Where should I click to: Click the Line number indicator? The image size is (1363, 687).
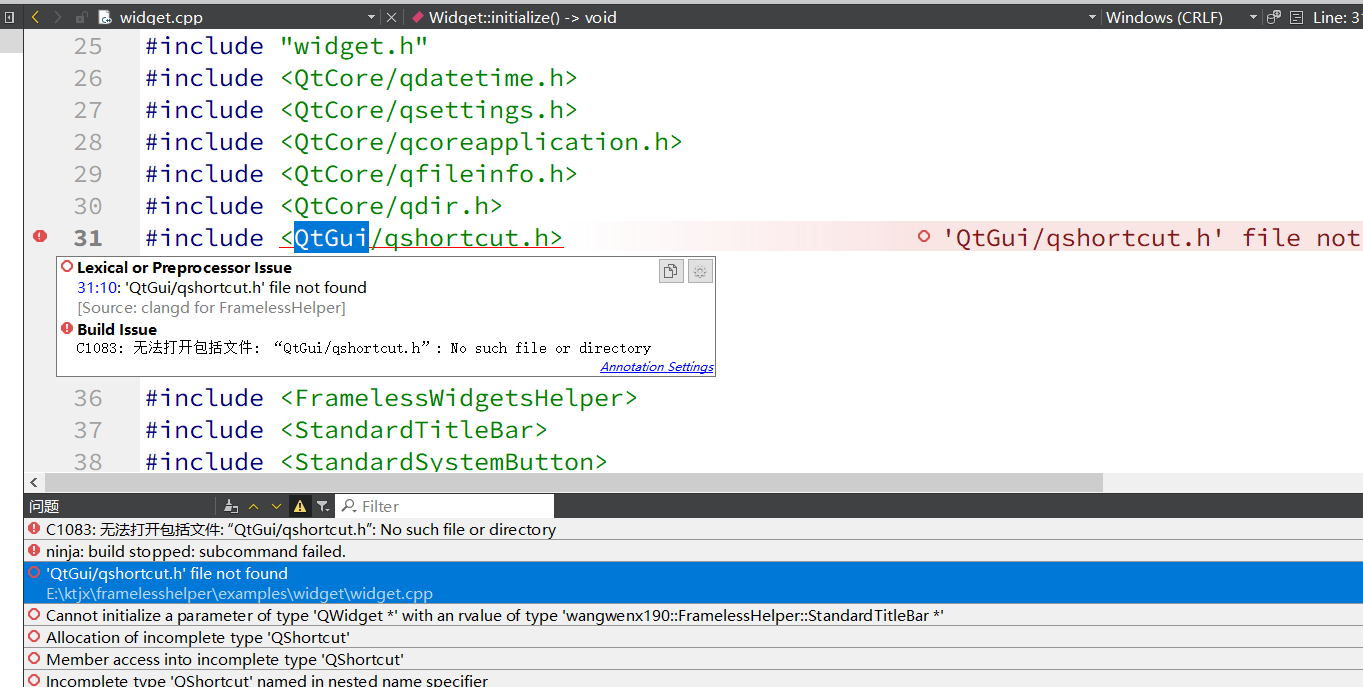coord(1337,17)
